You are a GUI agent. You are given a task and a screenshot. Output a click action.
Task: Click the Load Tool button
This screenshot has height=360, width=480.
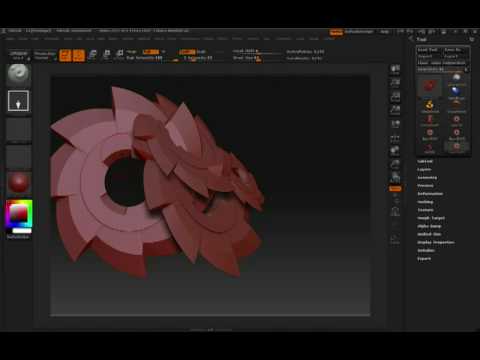tap(428, 50)
